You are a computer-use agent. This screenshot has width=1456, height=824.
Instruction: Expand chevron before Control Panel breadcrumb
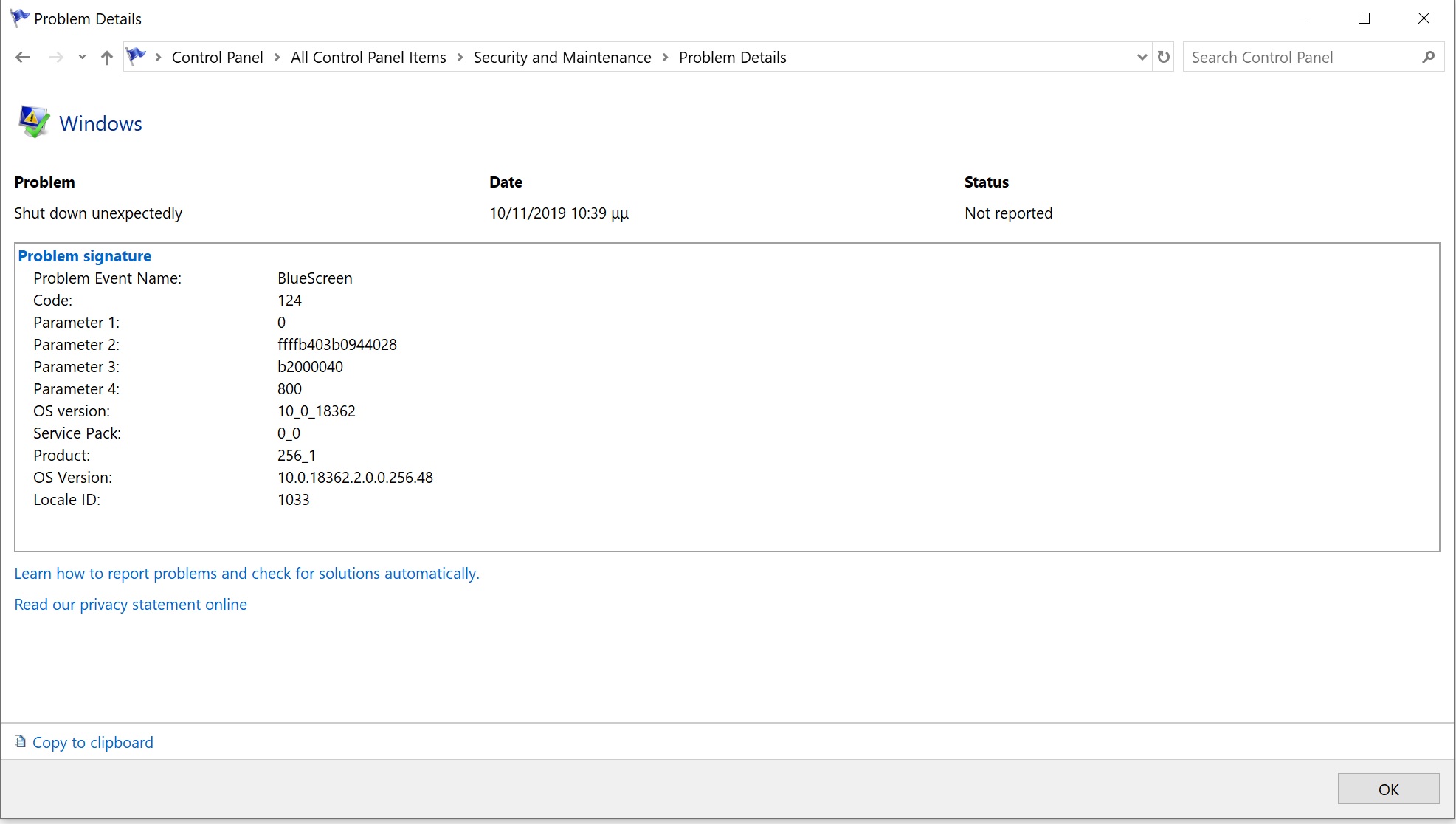[158, 58]
